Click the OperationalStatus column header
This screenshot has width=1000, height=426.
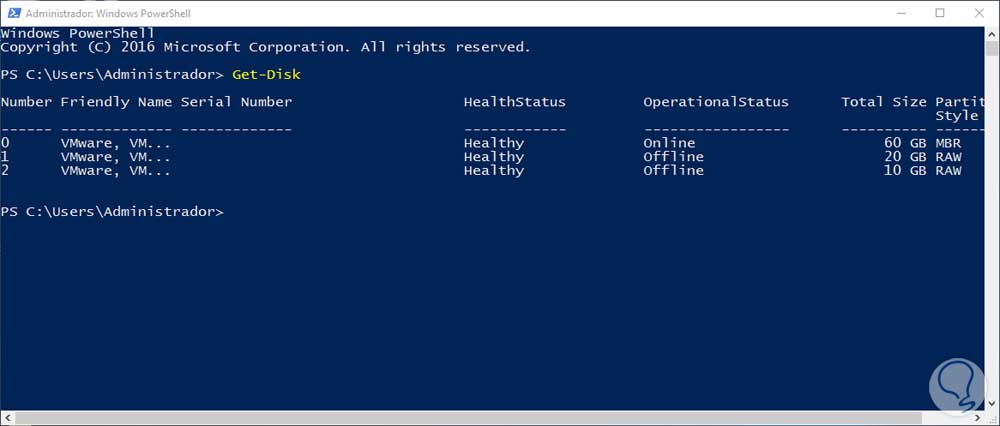click(x=715, y=102)
